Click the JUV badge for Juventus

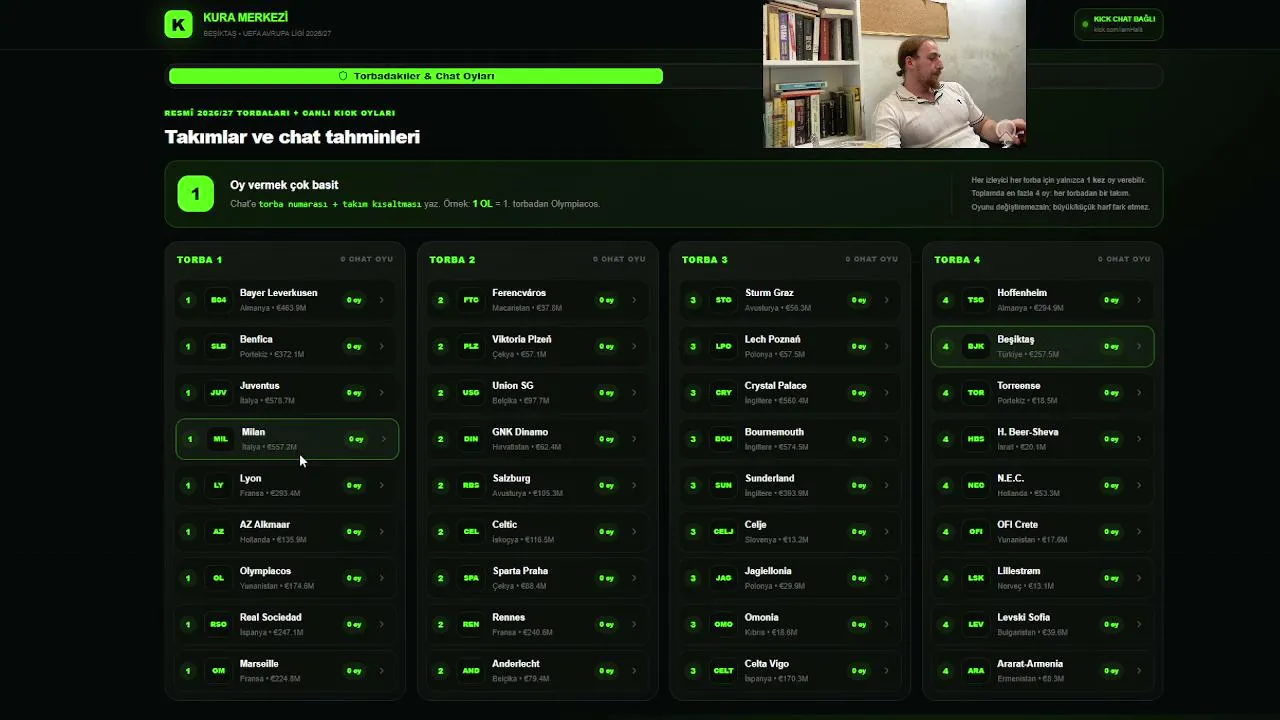coord(218,393)
